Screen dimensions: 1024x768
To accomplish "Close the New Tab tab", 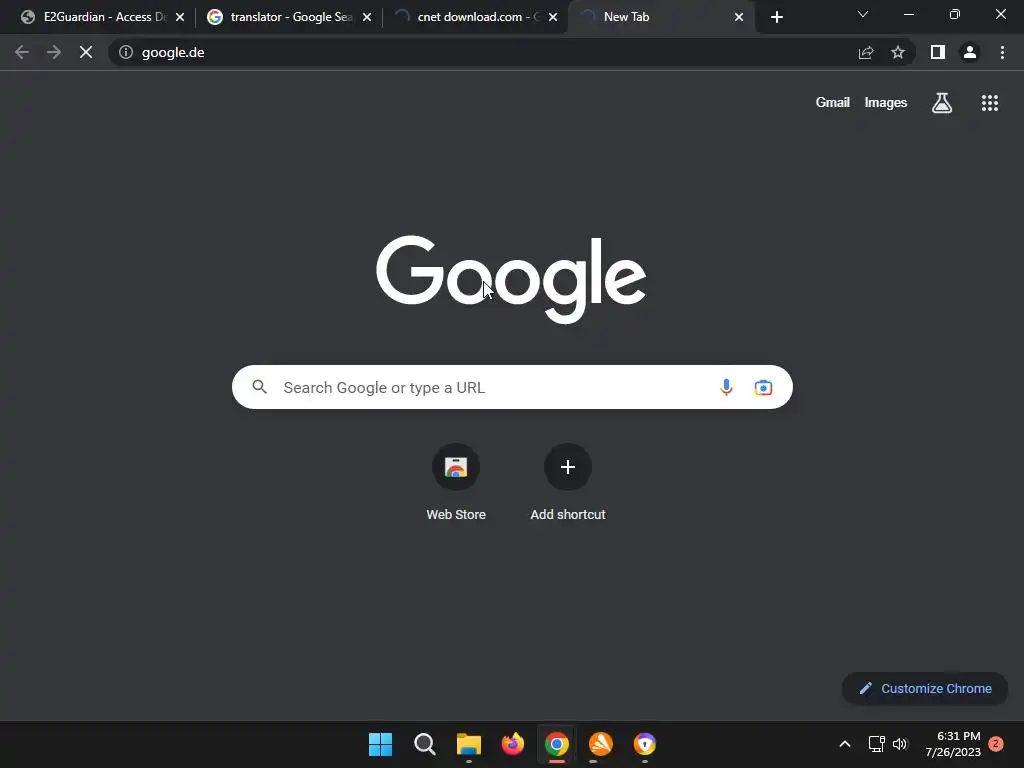I will (739, 17).
